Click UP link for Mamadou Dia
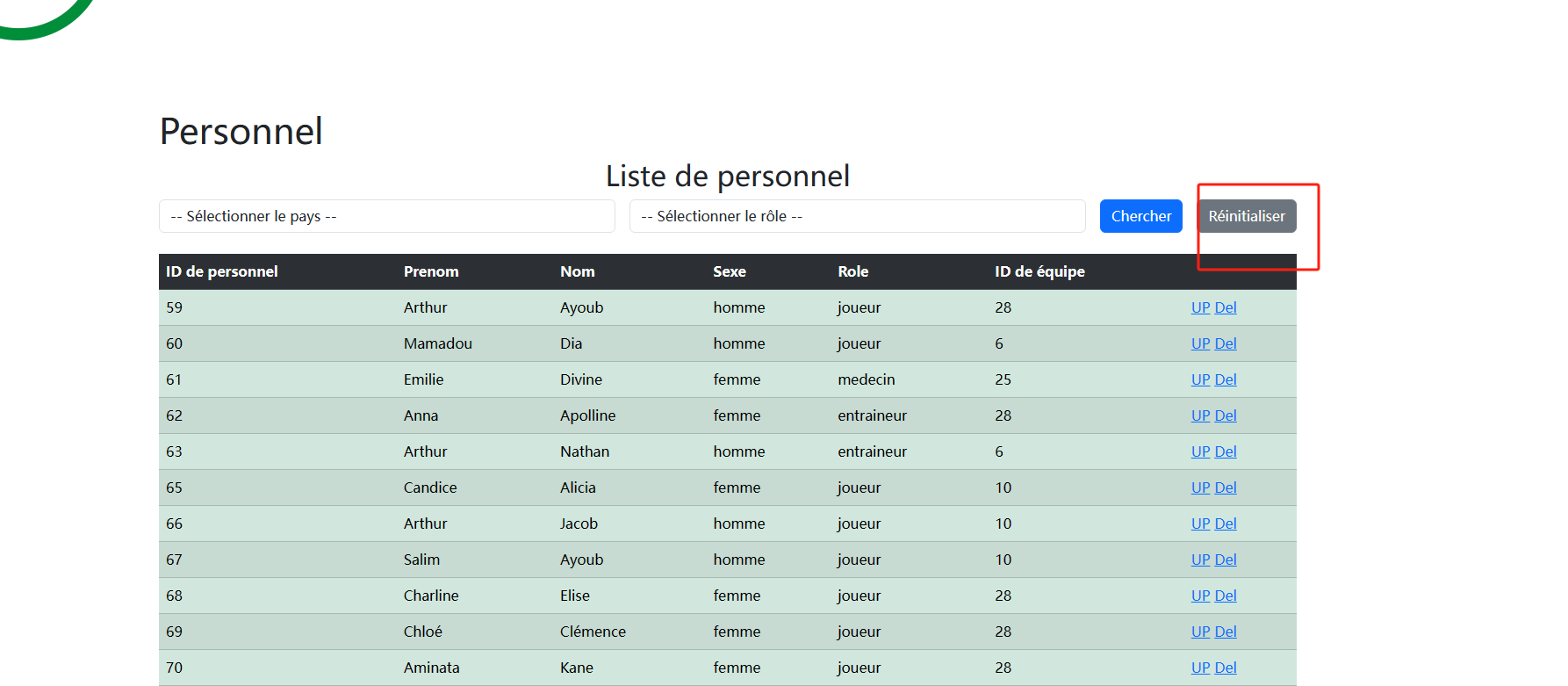1568x686 pixels. click(x=1200, y=343)
